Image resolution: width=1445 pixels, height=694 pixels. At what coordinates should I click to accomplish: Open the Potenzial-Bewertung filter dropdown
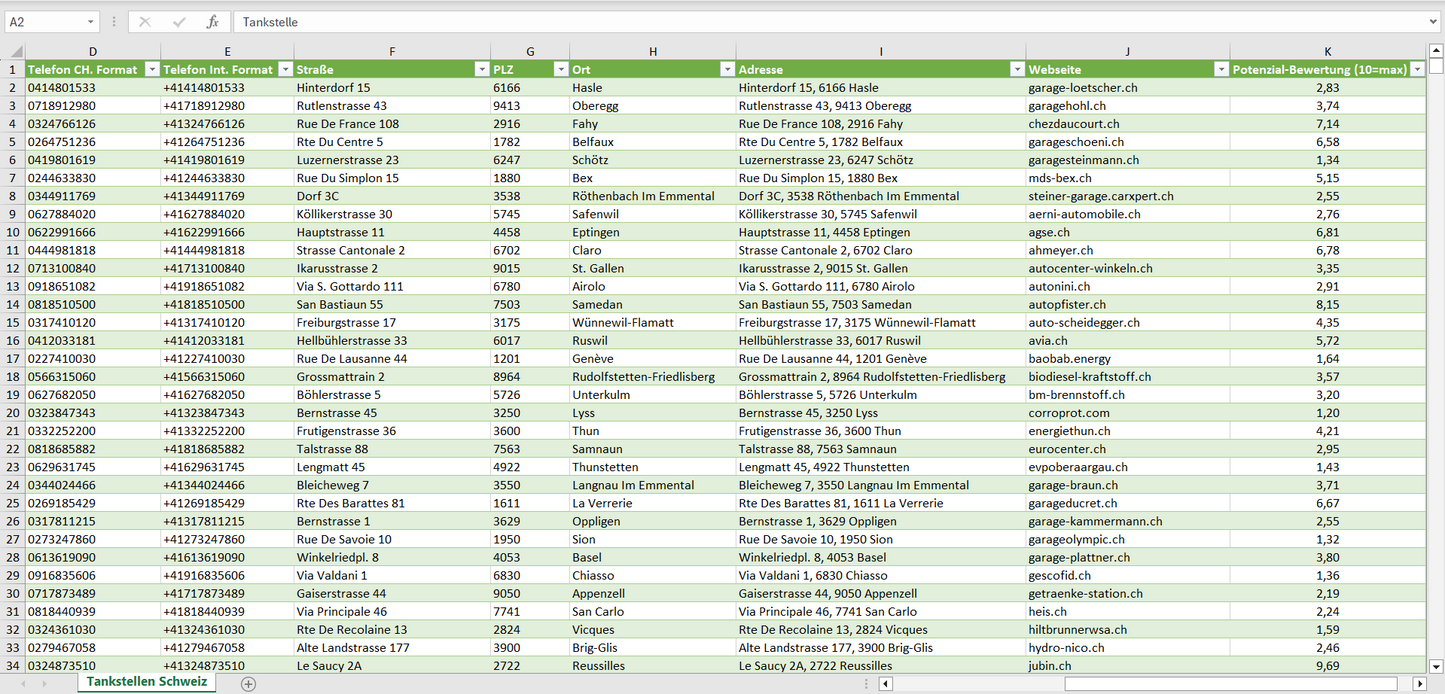pos(1416,70)
